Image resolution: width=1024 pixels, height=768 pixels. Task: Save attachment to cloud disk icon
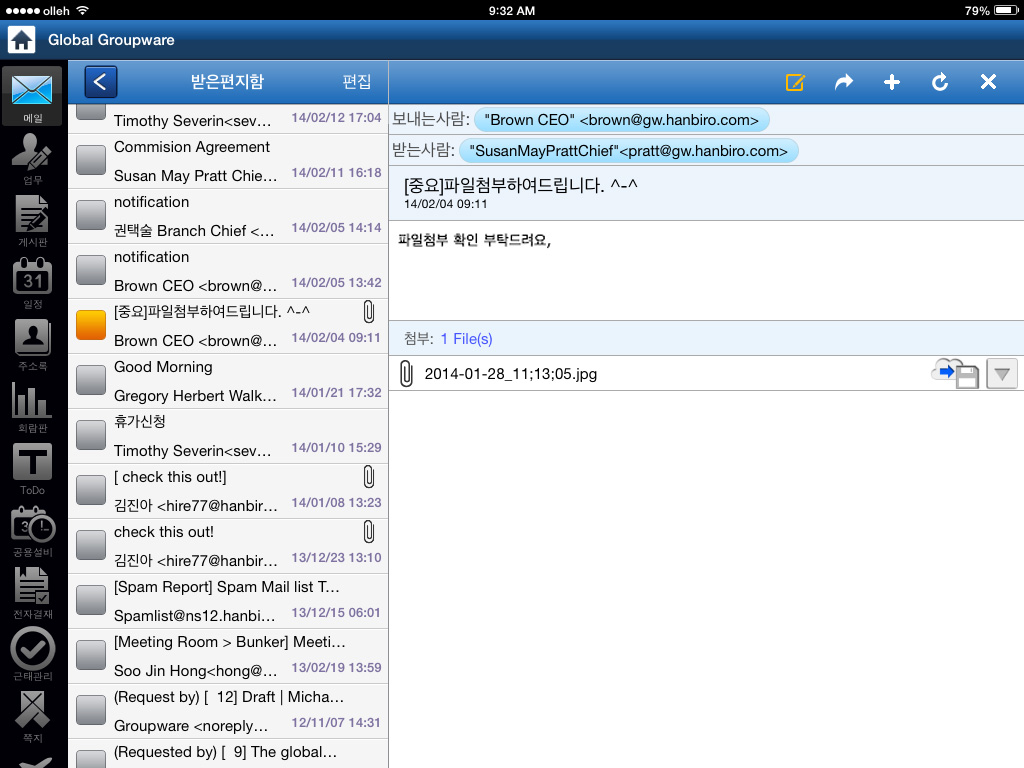[x=955, y=374]
